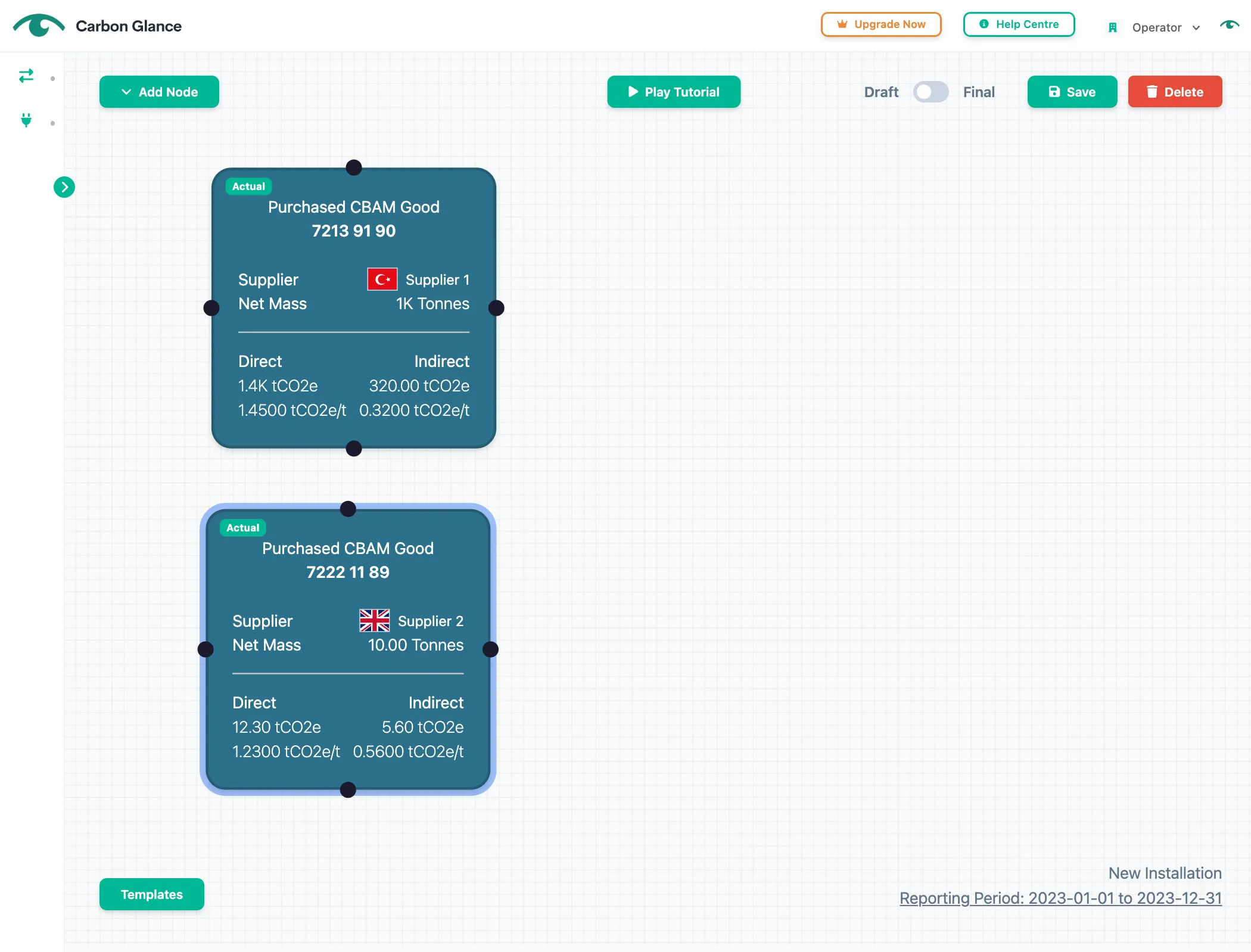The image size is (1251, 952).
Task: Click the Supplier 2 name
Action: [x=431, y=621]
